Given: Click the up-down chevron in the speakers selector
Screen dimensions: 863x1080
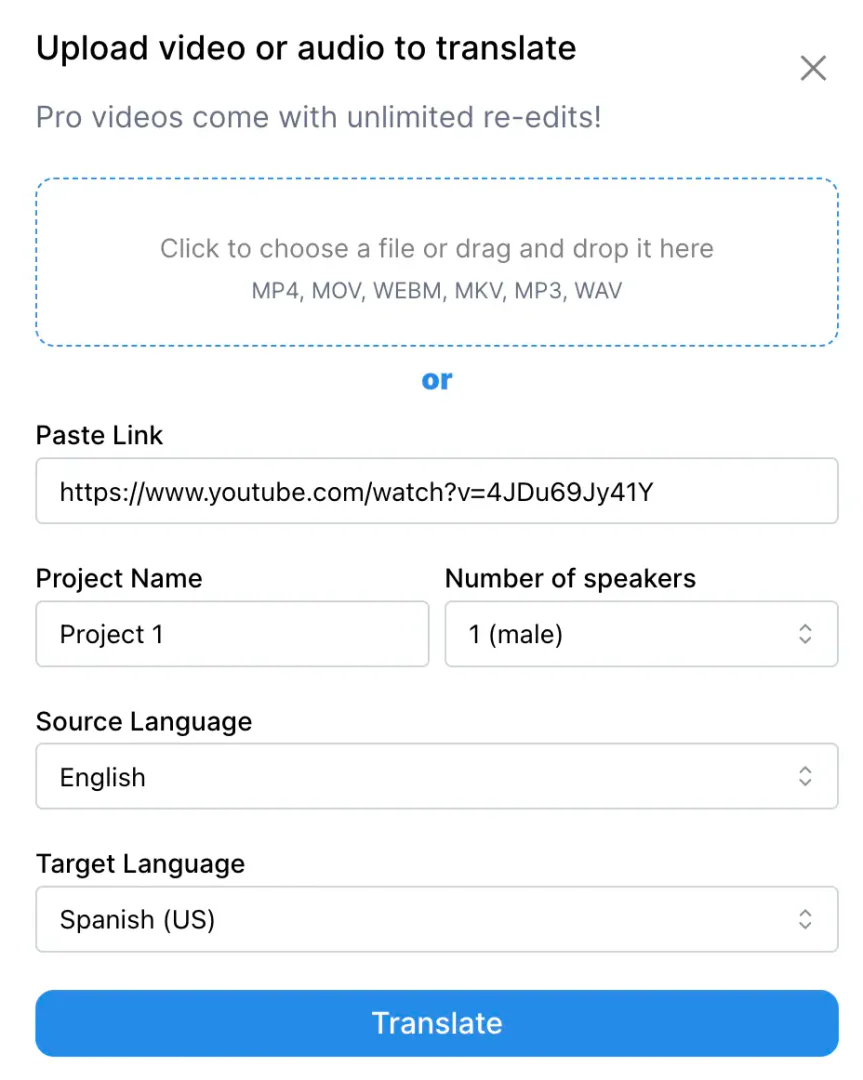Looking at the screenshot, I should click(x=805, y=634).
